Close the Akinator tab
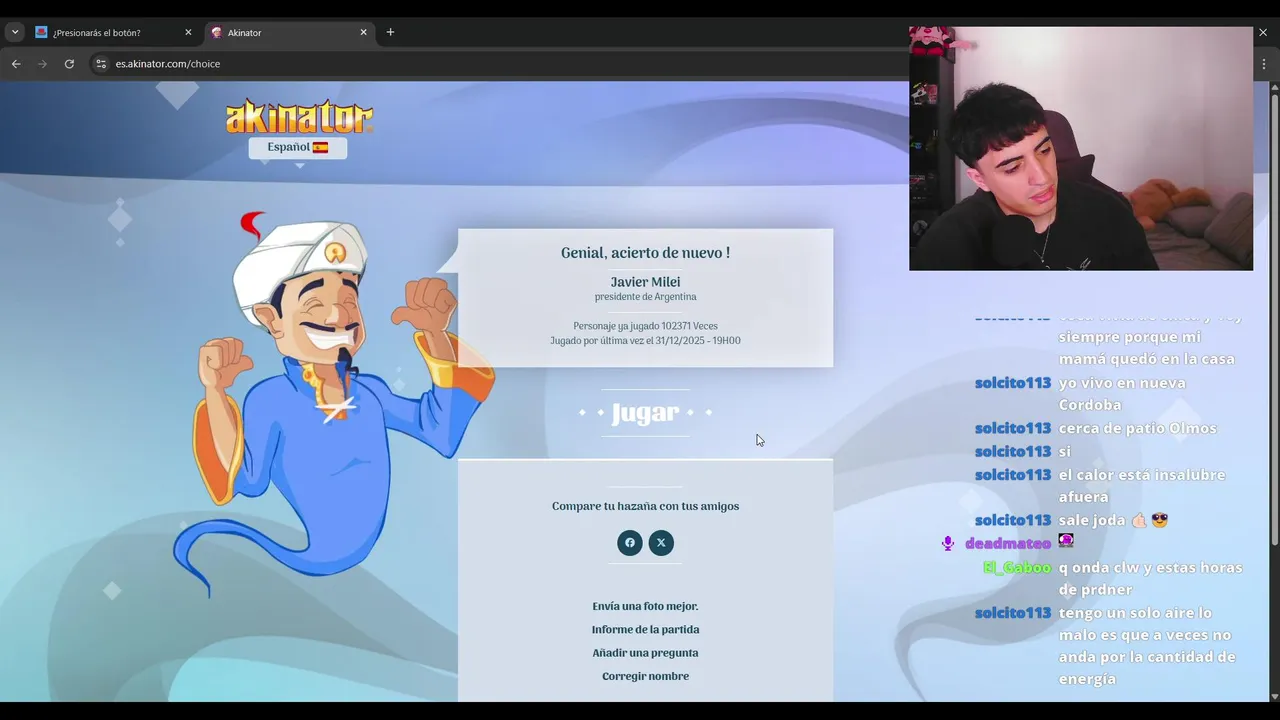The height and width of the screenshot is (720, 1280). point(364,32)
